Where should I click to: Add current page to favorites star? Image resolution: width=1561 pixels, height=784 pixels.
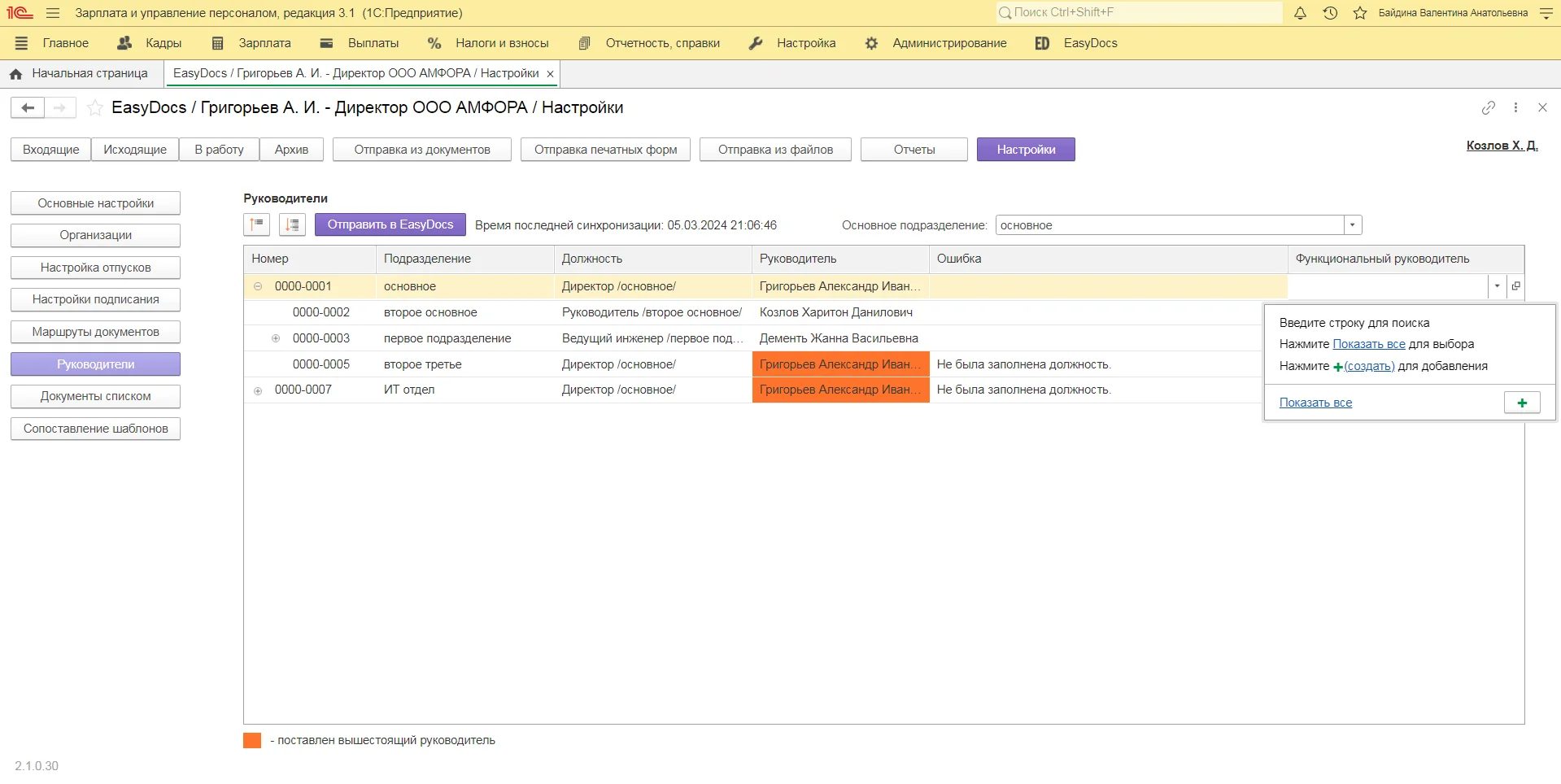click(95, 108)
